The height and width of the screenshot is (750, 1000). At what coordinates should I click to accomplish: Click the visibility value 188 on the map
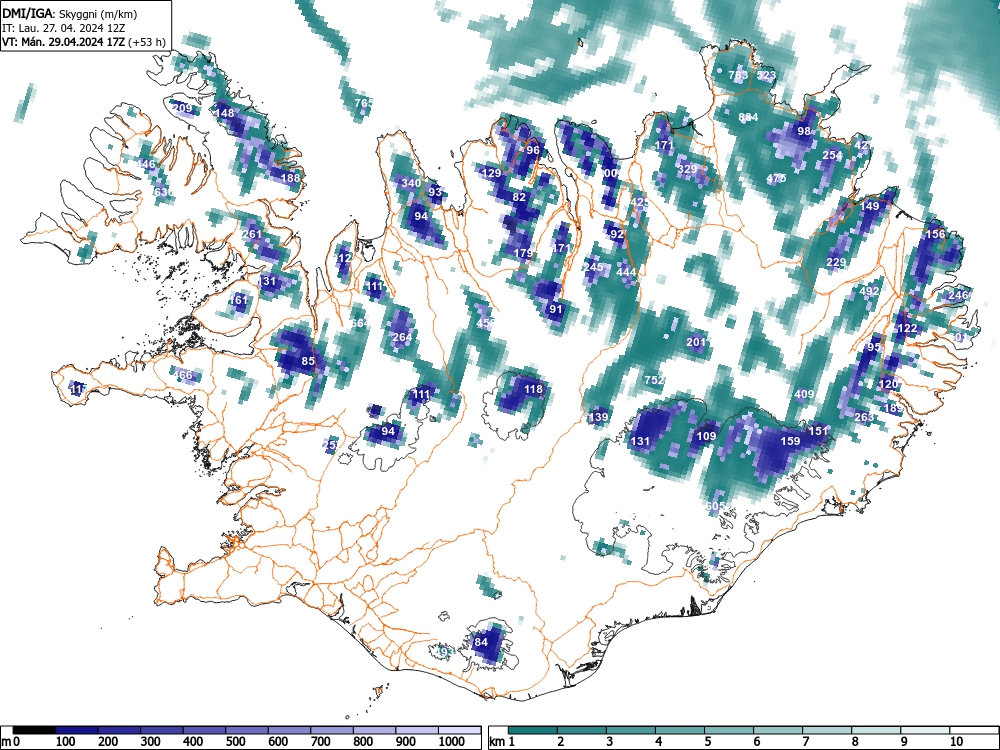click(290, 178)
